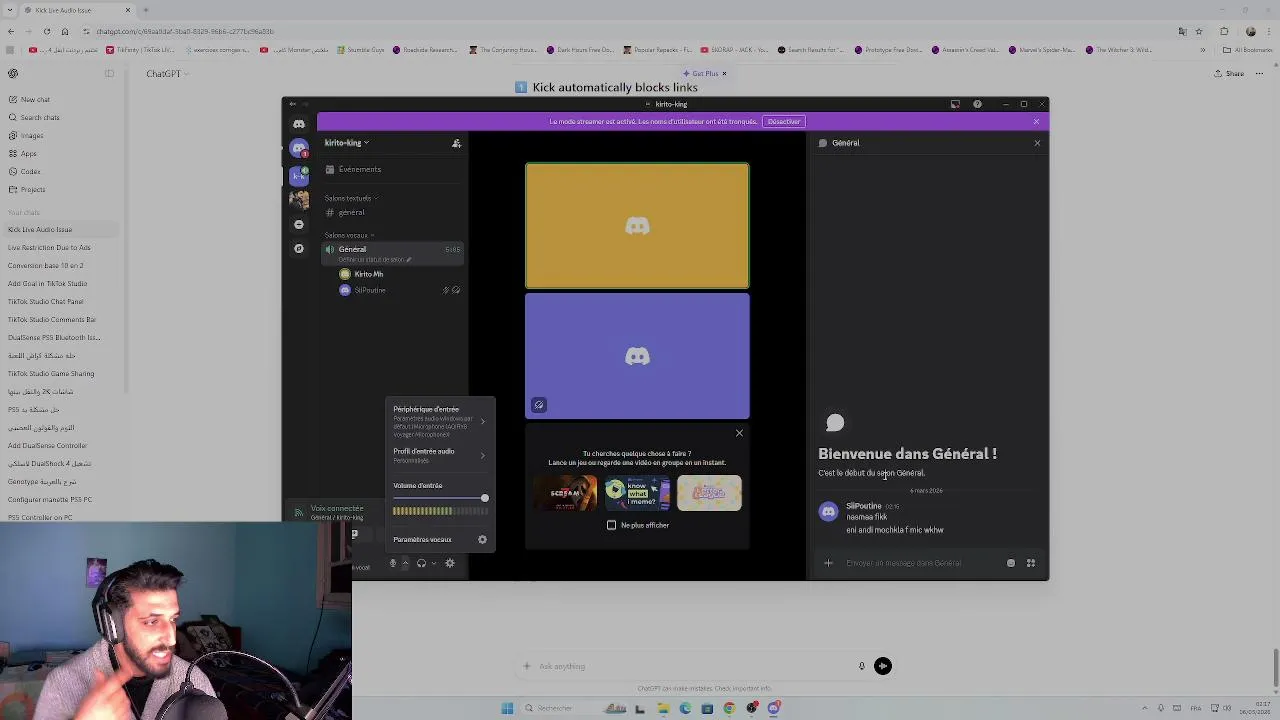Open Chrome from the Windows taskbar
The width and height of the screenshot is (1280, 720).
729,709
